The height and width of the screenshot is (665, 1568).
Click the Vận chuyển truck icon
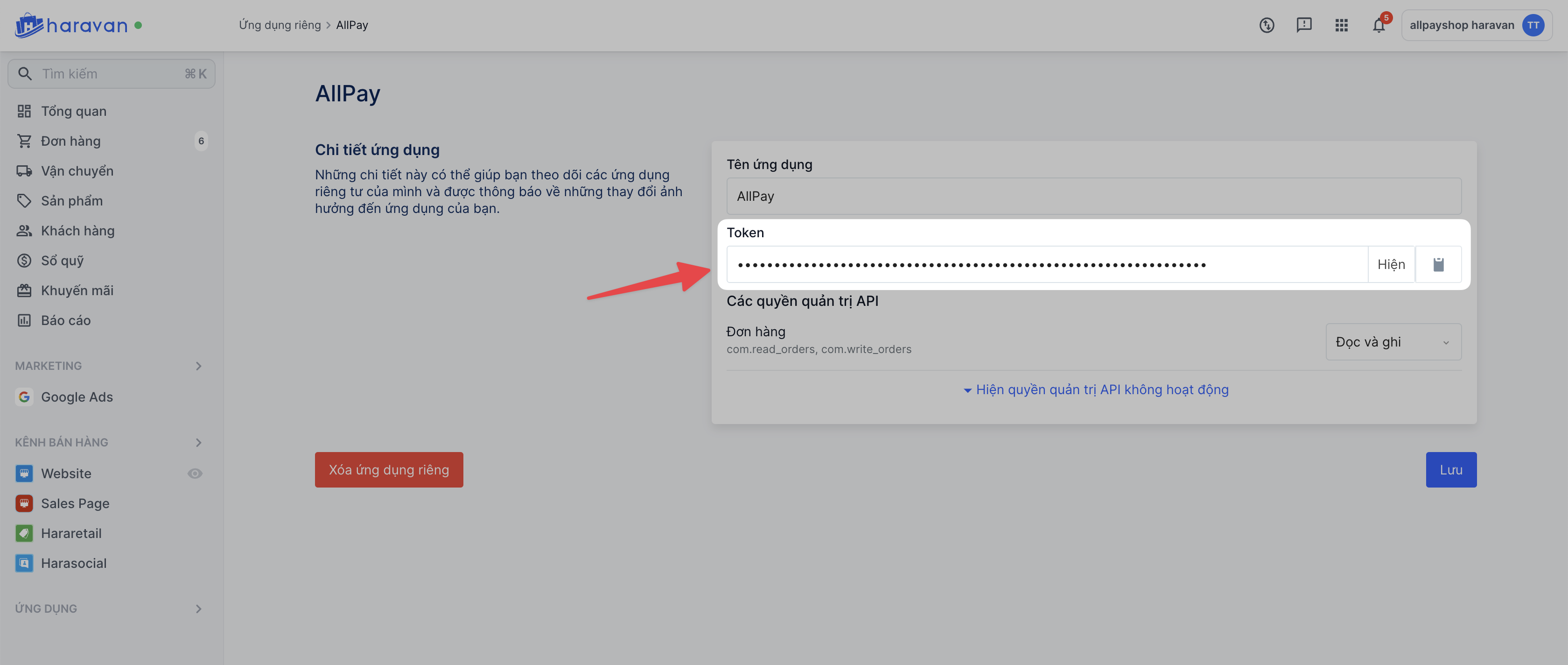pos(24,170)
